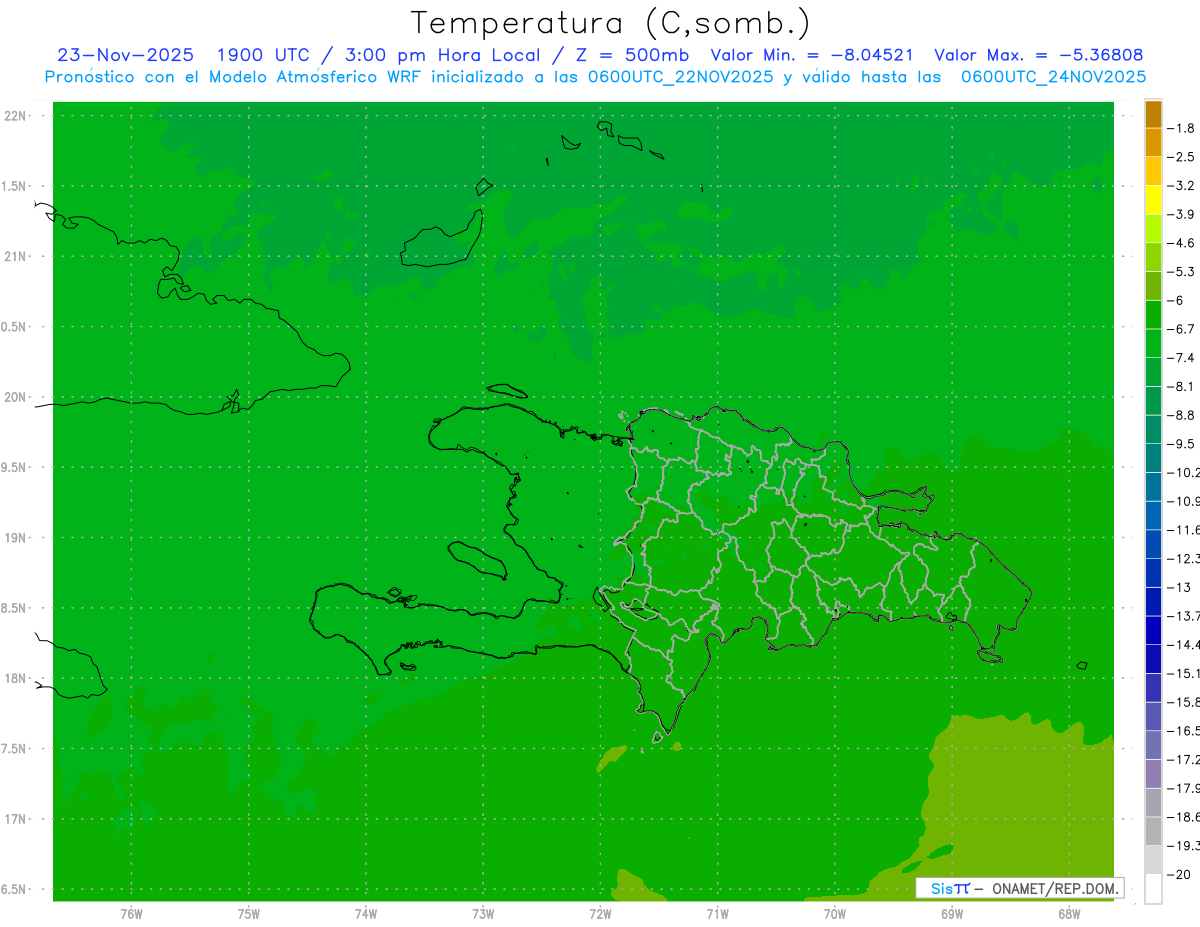Click the '-3.9' colorbar value
Image resolution: width=1200 pixels, height=927 pixels.
tap(1181, 214)
